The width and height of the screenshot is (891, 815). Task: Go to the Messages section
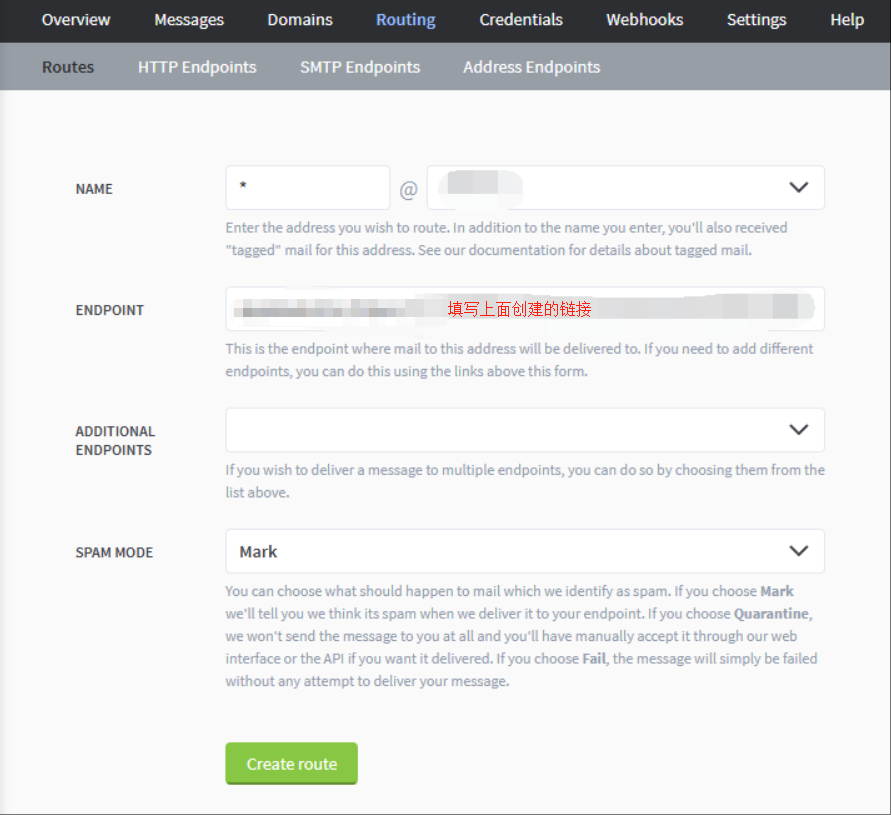point(189,20)
